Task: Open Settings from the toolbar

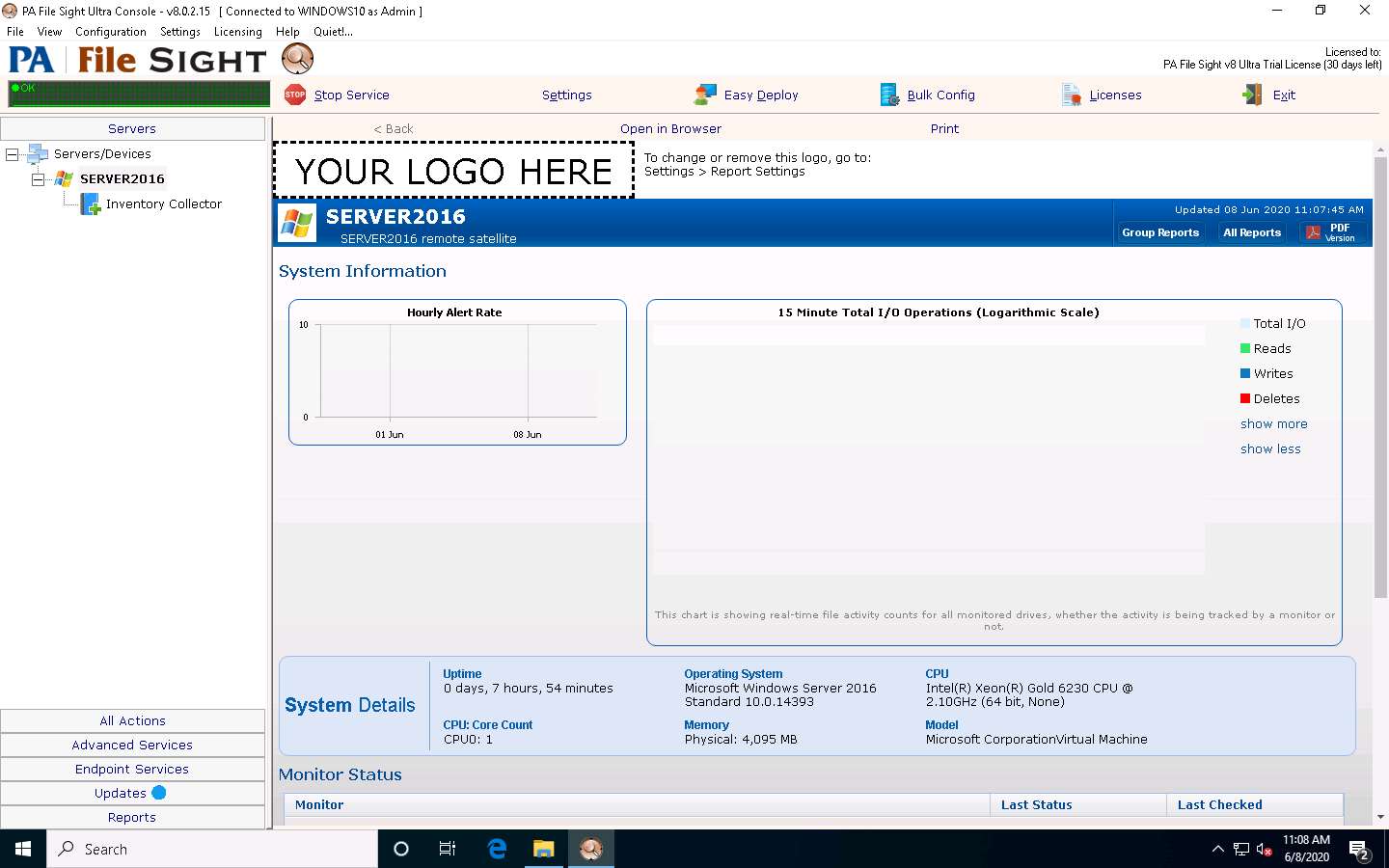Action: tap(567, 95)
